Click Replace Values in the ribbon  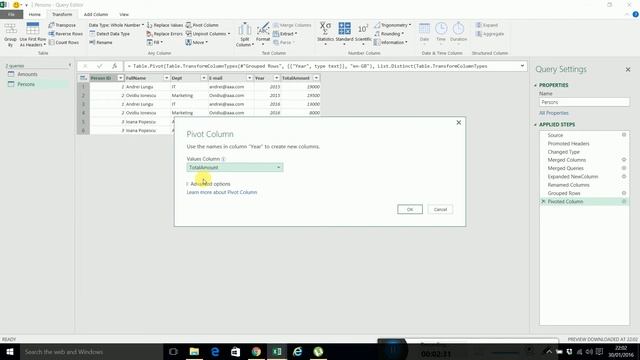coord(165,25)
